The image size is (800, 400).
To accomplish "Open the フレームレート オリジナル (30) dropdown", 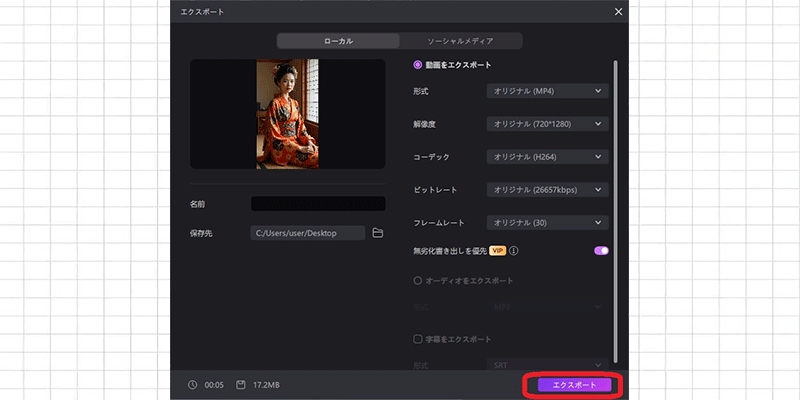I will click(547, 223).
